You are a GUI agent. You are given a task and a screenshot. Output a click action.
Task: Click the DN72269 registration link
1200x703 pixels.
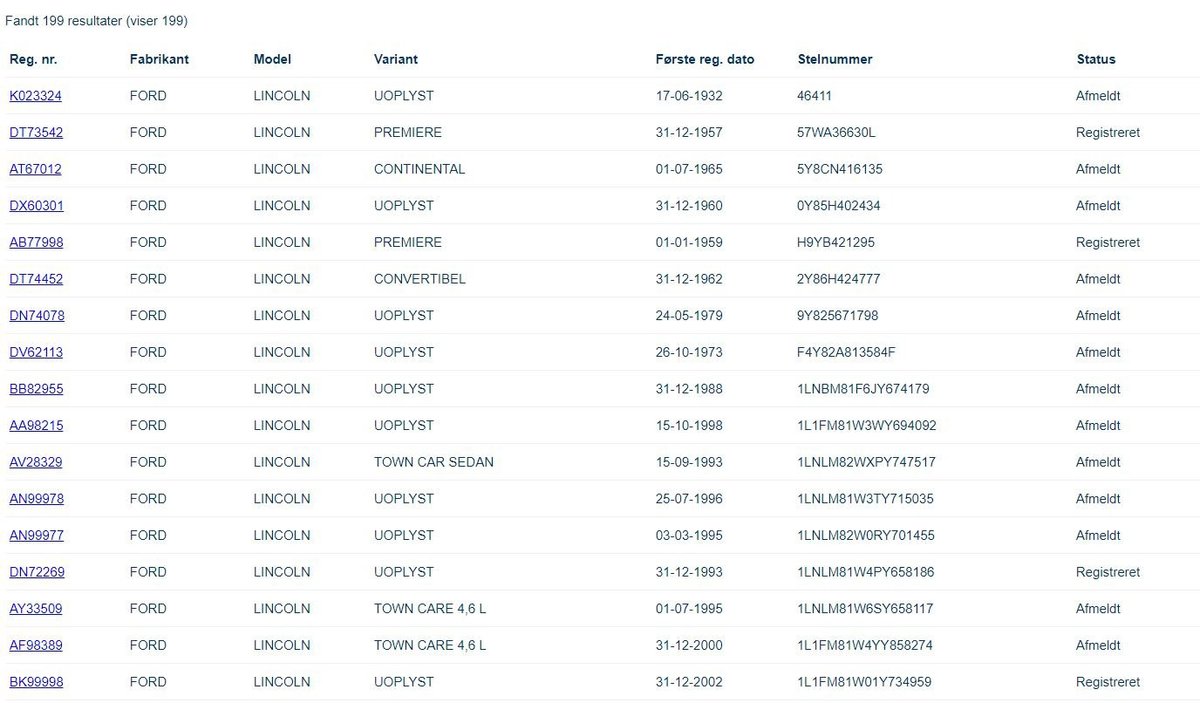(x=36, y=572)
